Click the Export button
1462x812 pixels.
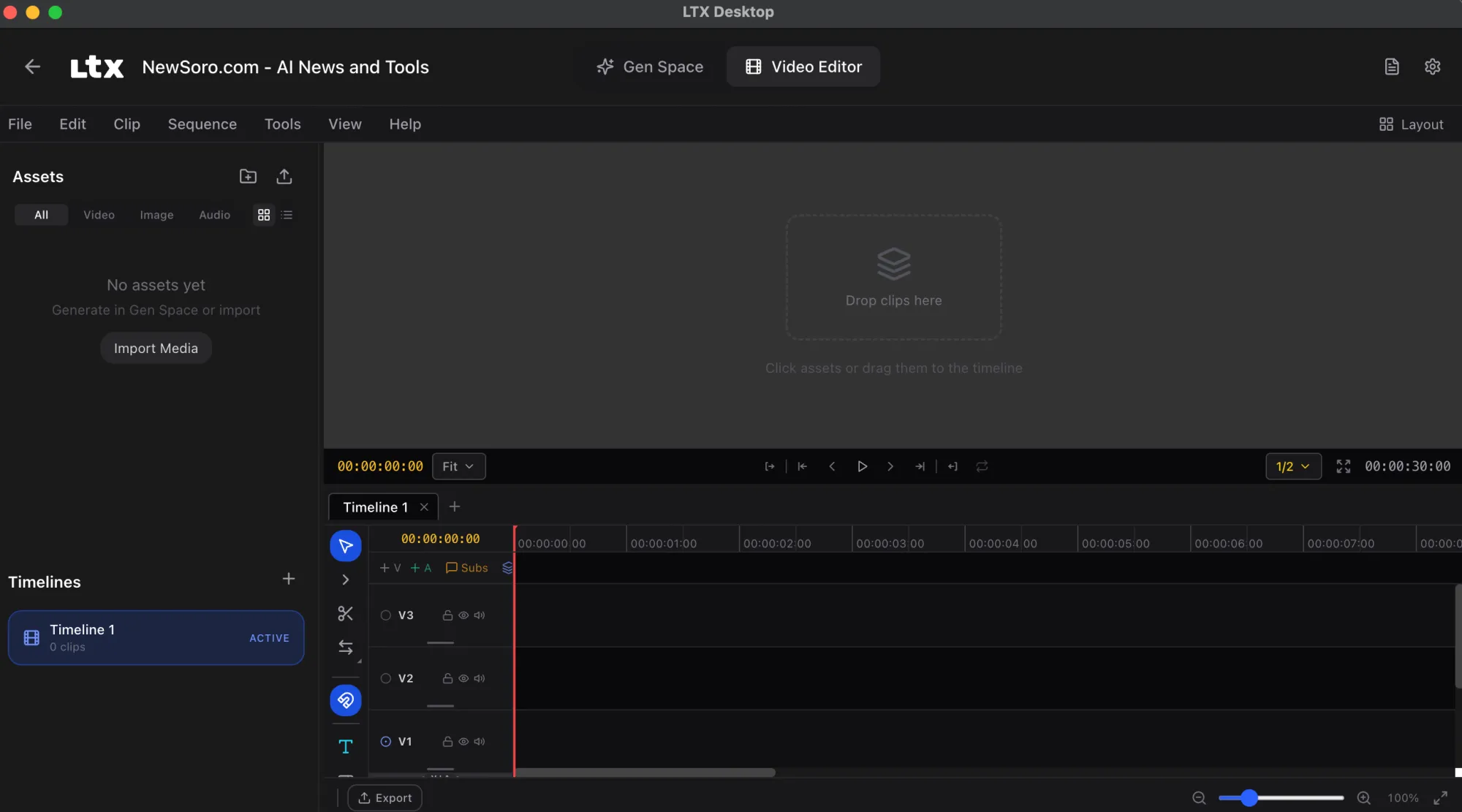385,797
